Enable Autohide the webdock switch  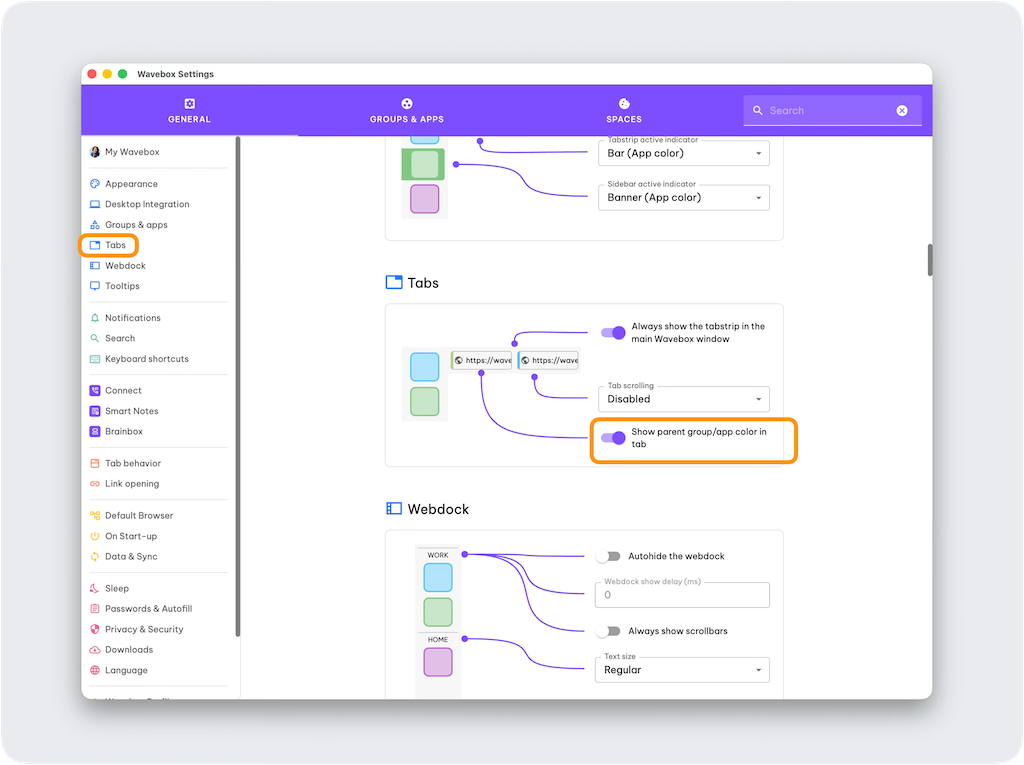point(608,556)
